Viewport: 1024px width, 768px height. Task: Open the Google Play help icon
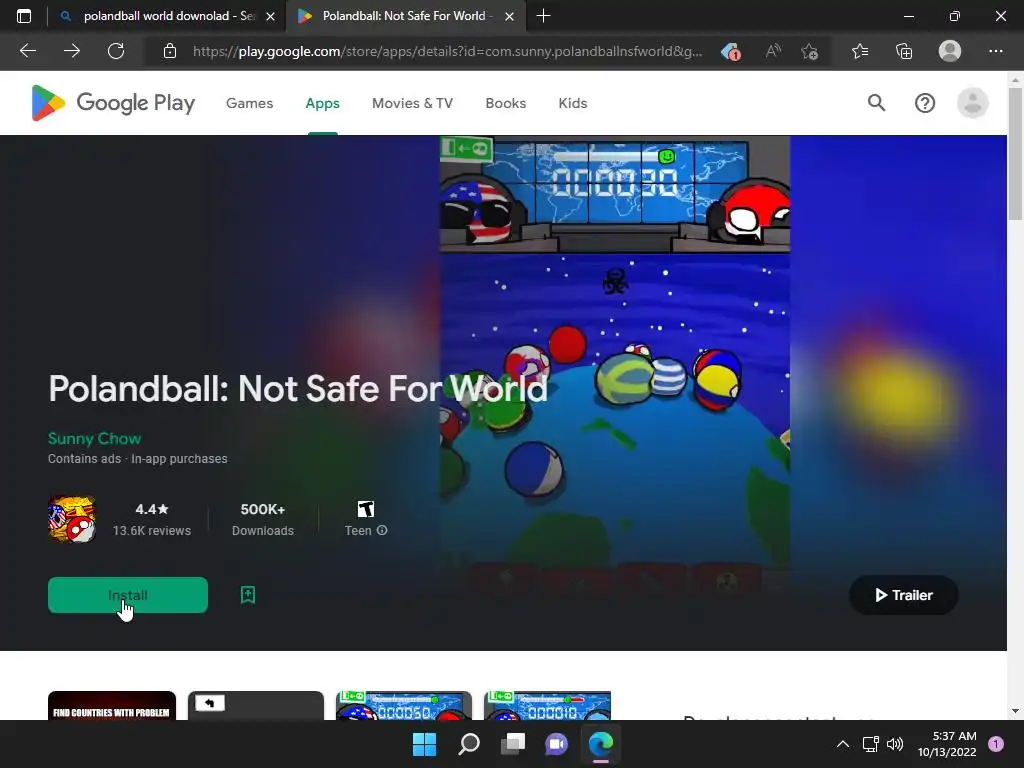coord(925,103)
